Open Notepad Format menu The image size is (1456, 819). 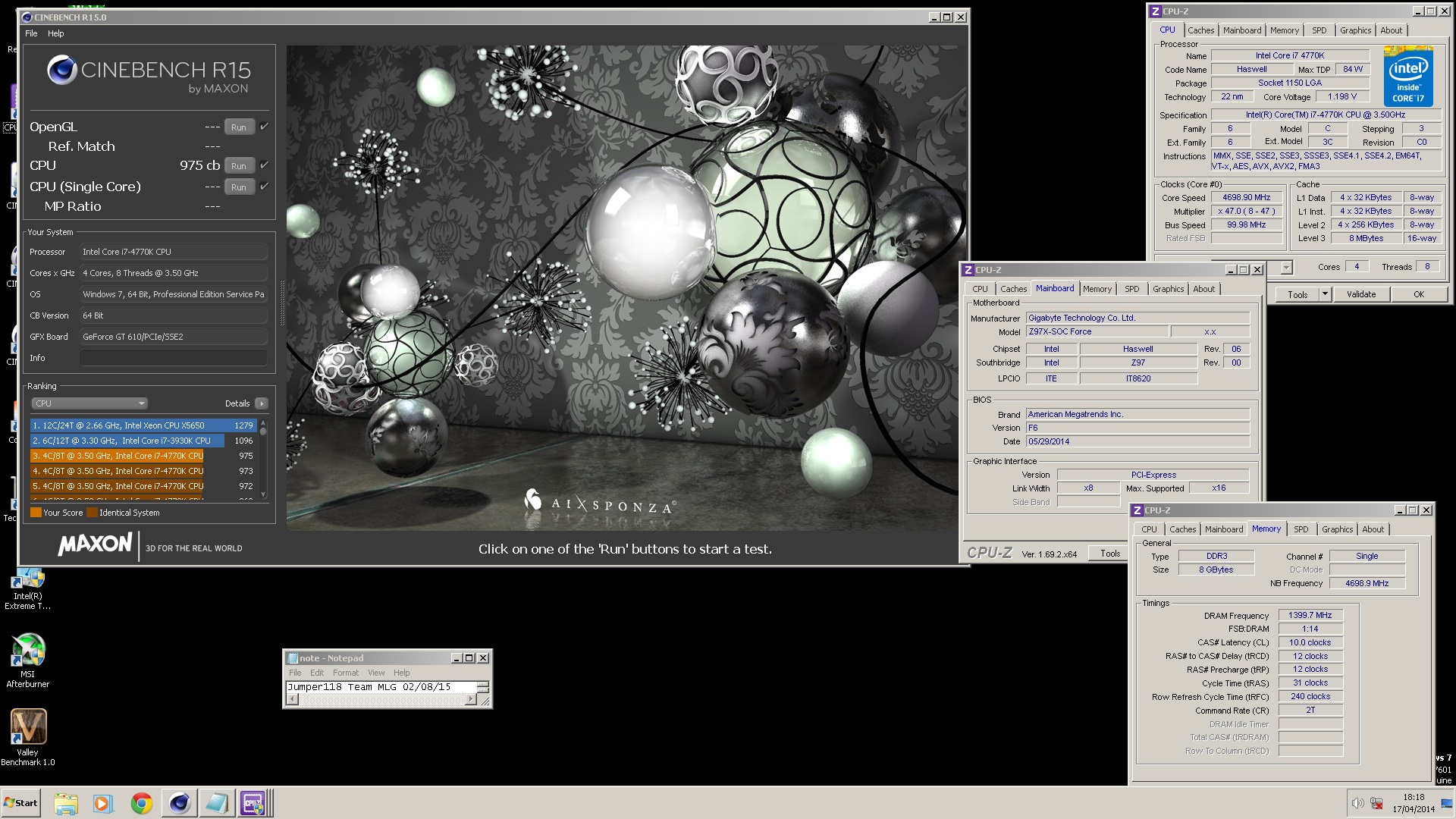[x=346, y=673]
